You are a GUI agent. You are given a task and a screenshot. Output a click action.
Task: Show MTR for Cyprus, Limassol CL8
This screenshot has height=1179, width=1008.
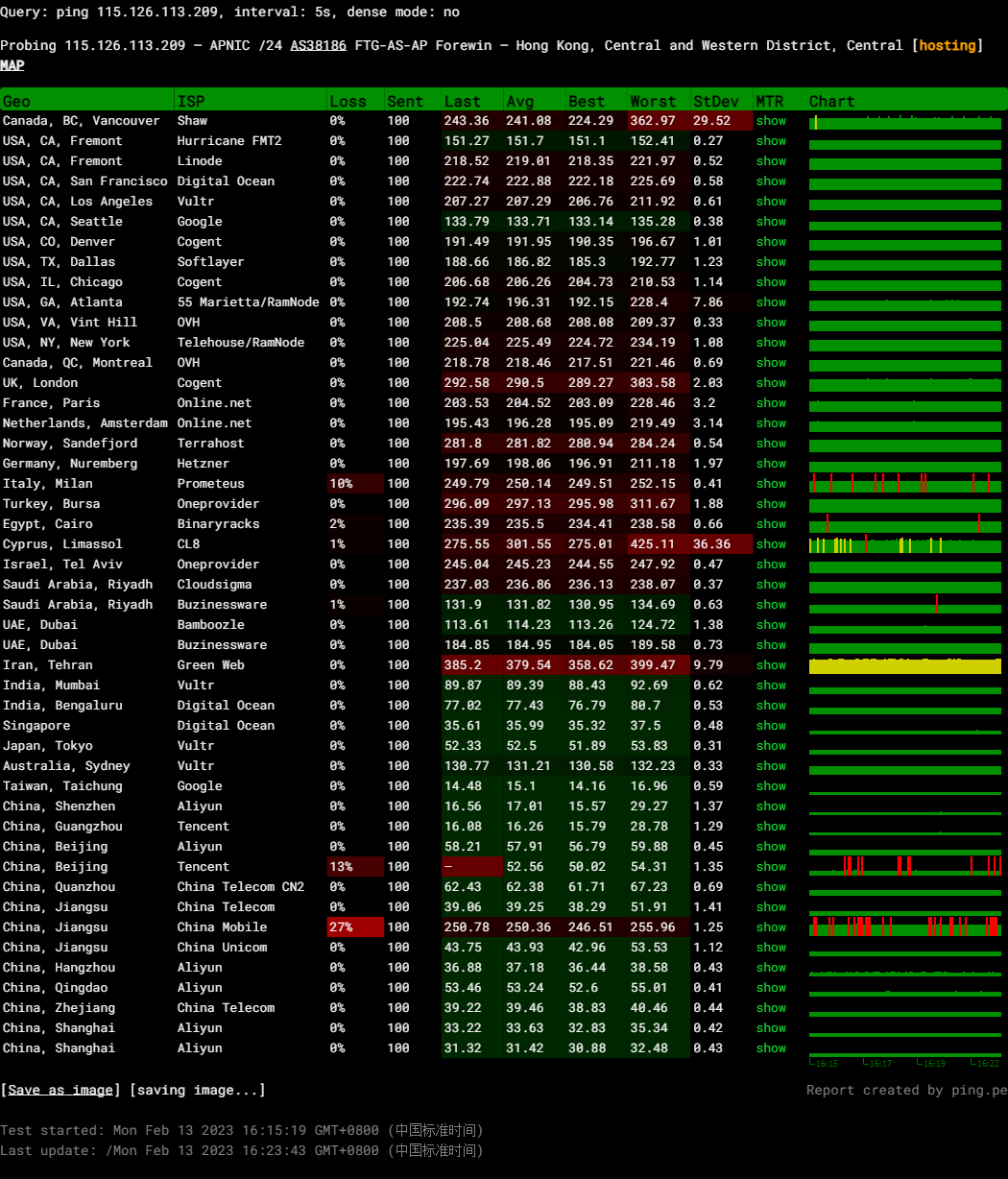771,544
